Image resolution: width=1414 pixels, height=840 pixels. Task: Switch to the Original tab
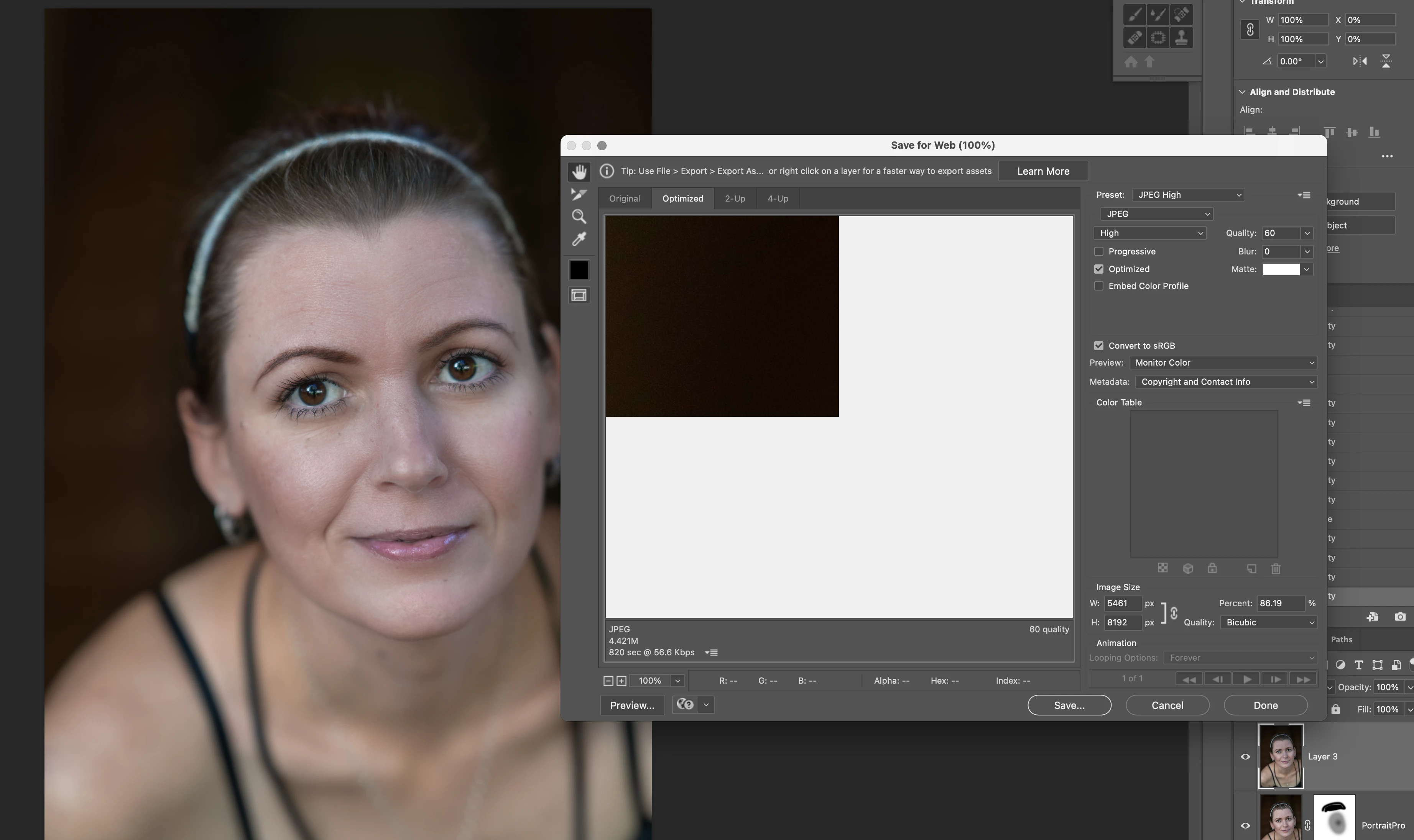[x=624, y=199]
